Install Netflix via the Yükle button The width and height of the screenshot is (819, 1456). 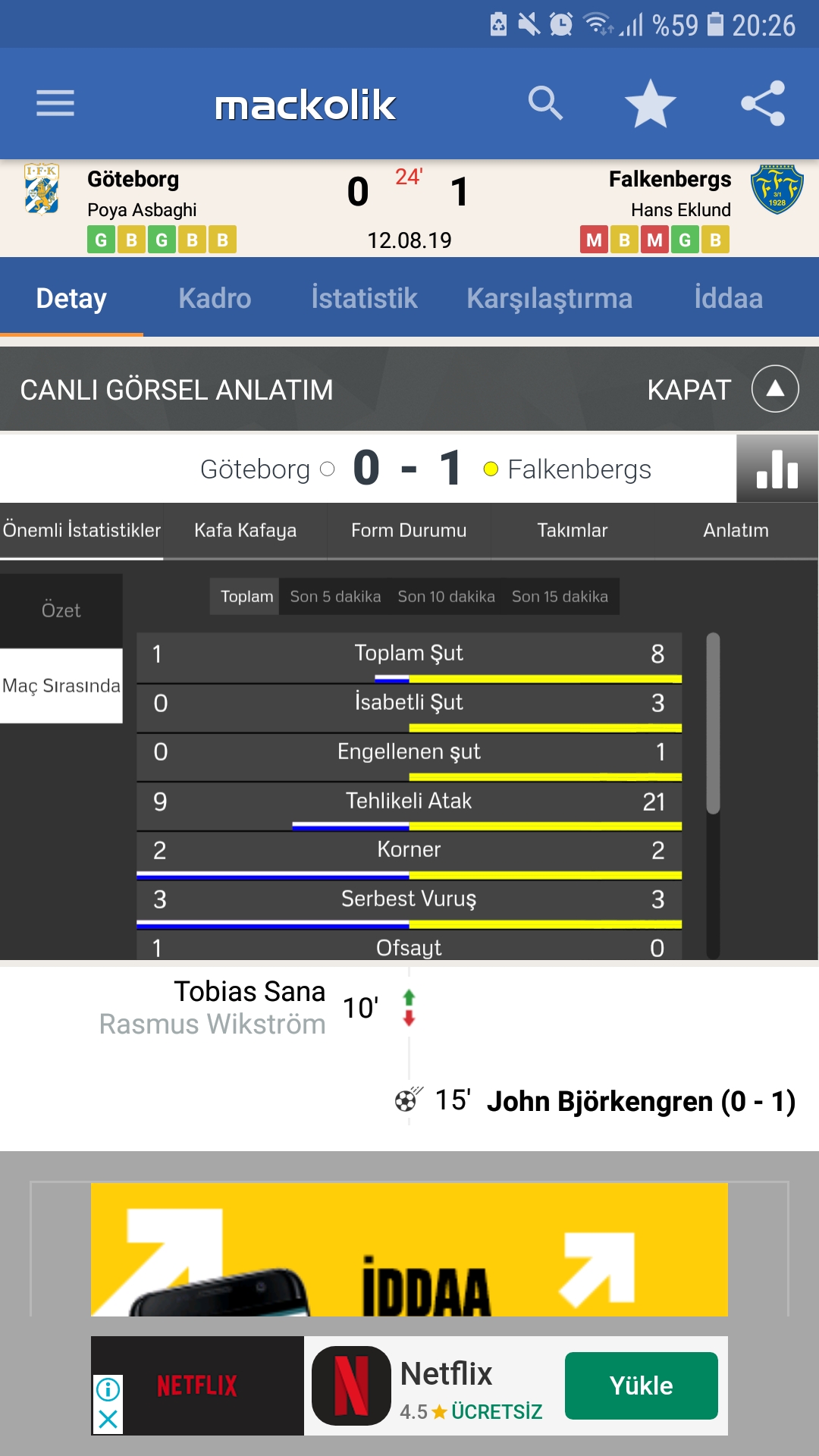tap(642, 1385)
